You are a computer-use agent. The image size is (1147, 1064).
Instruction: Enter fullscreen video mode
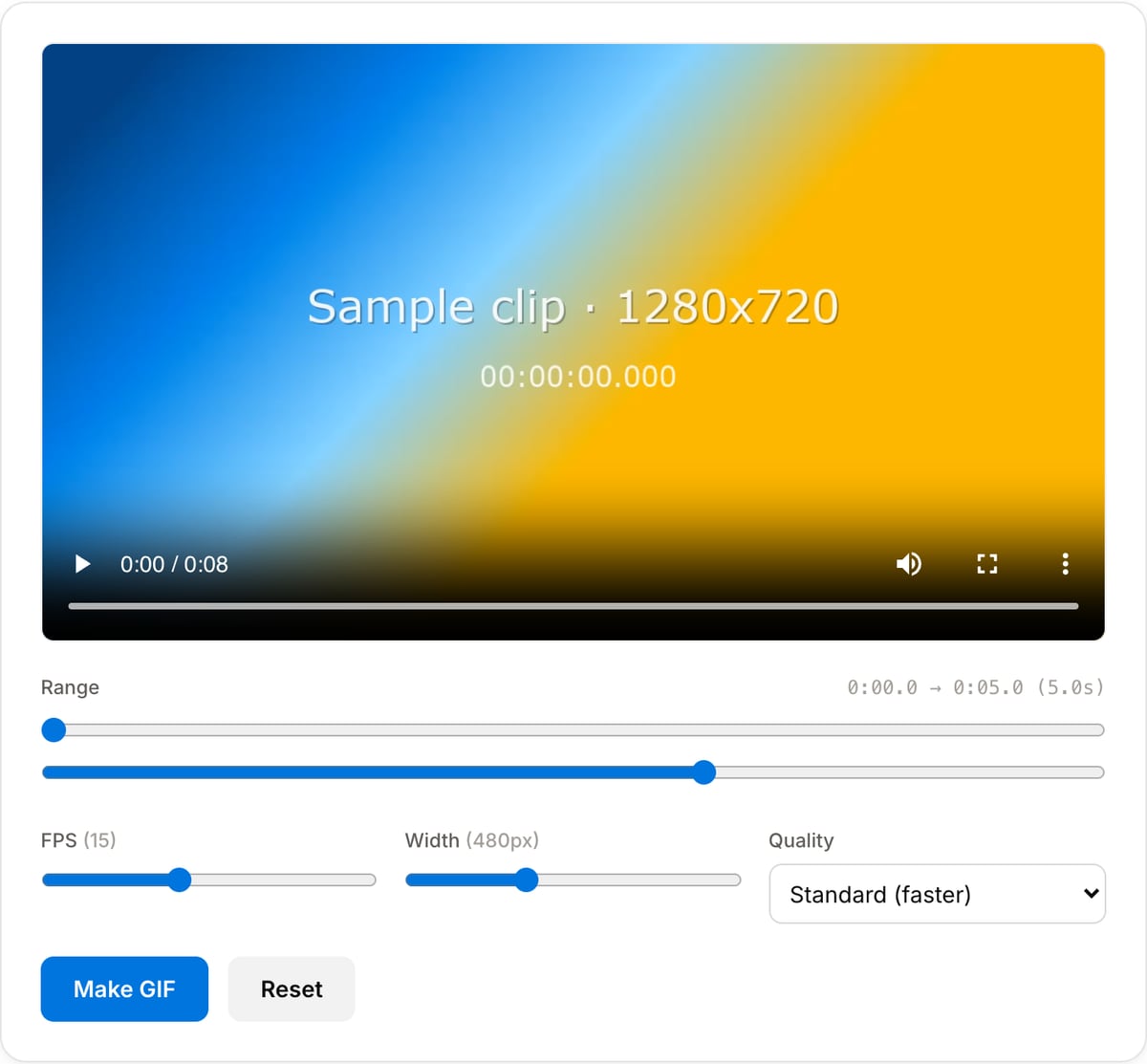(x=987, y=564)
